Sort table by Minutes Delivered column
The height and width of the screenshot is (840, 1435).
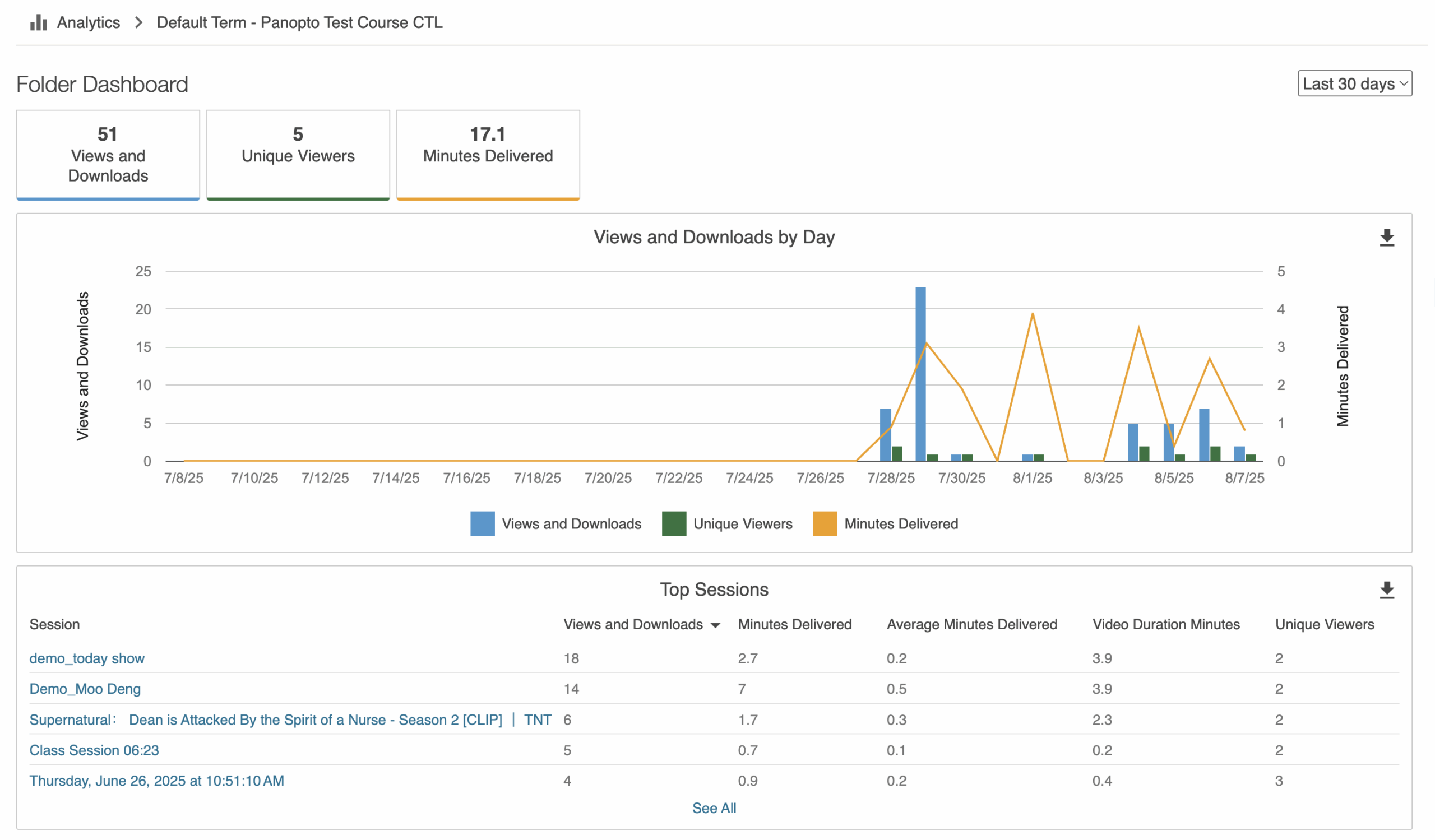tap(794, 624)
